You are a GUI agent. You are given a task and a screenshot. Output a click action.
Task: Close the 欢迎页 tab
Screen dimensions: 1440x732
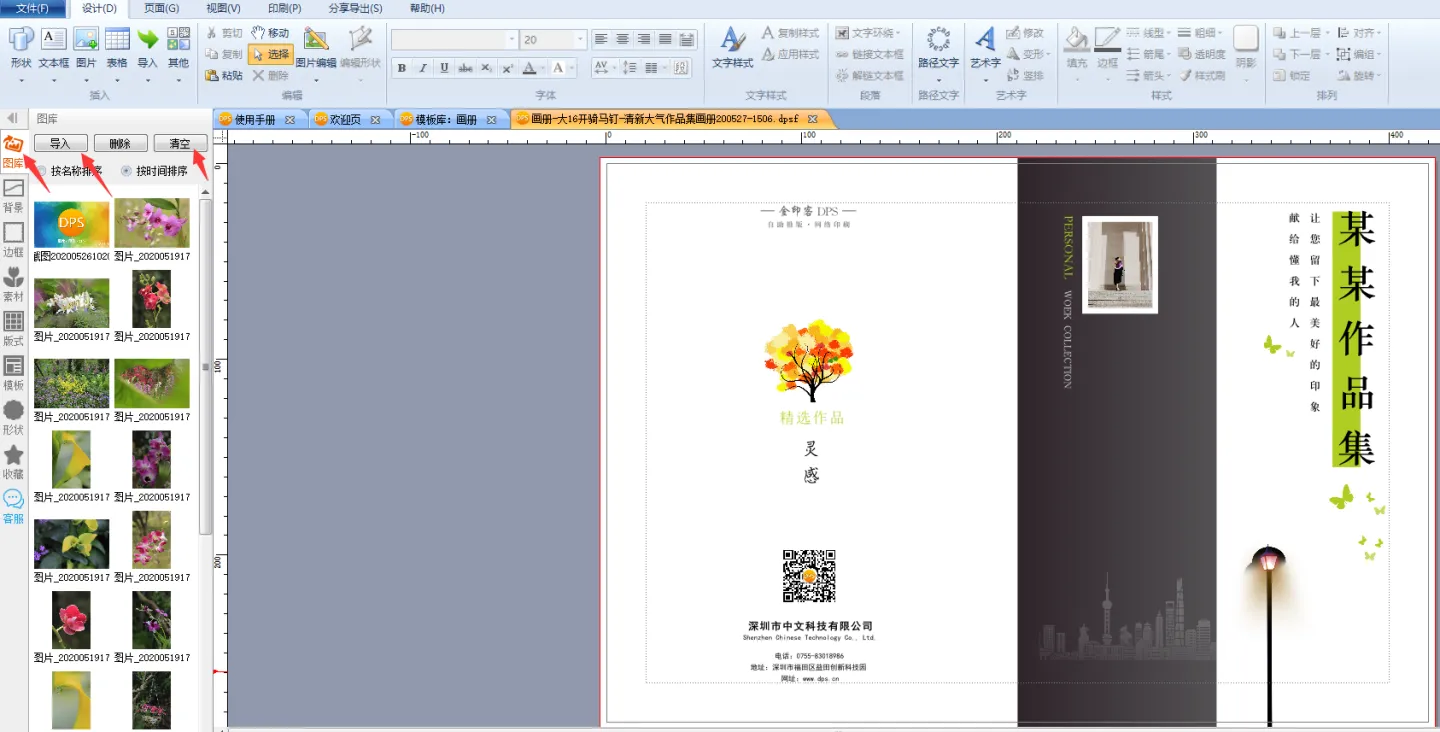pyautogui.click(x=376, y=119)
